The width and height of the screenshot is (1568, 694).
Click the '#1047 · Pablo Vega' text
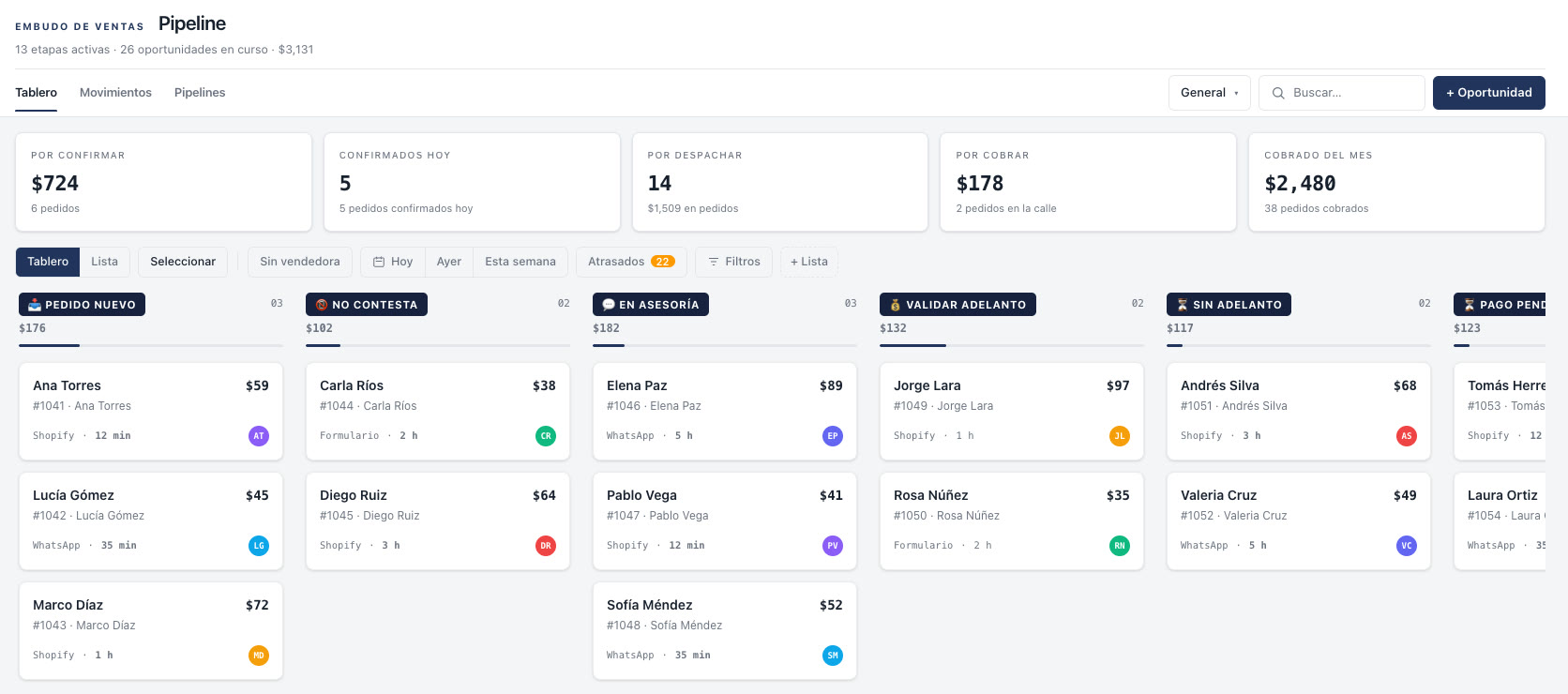tap(657, 516)
